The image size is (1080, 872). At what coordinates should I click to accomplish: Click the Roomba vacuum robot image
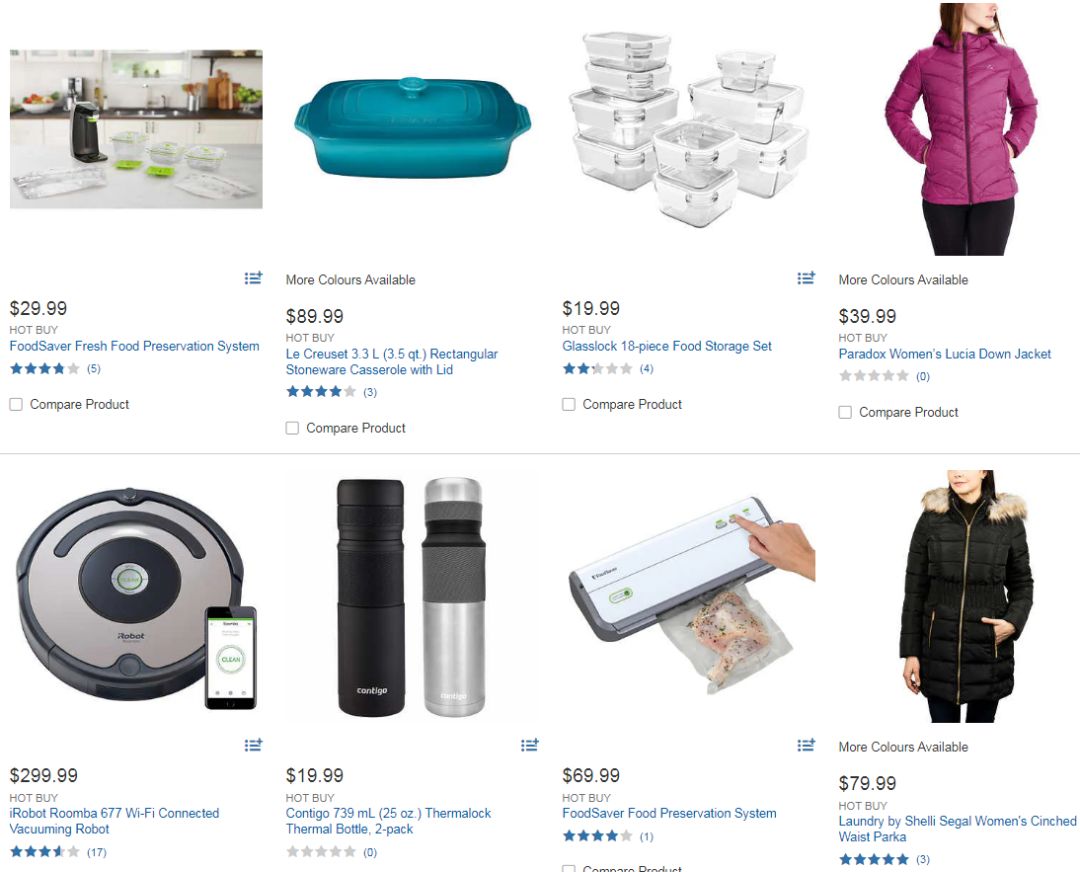[x=136, y=597]
